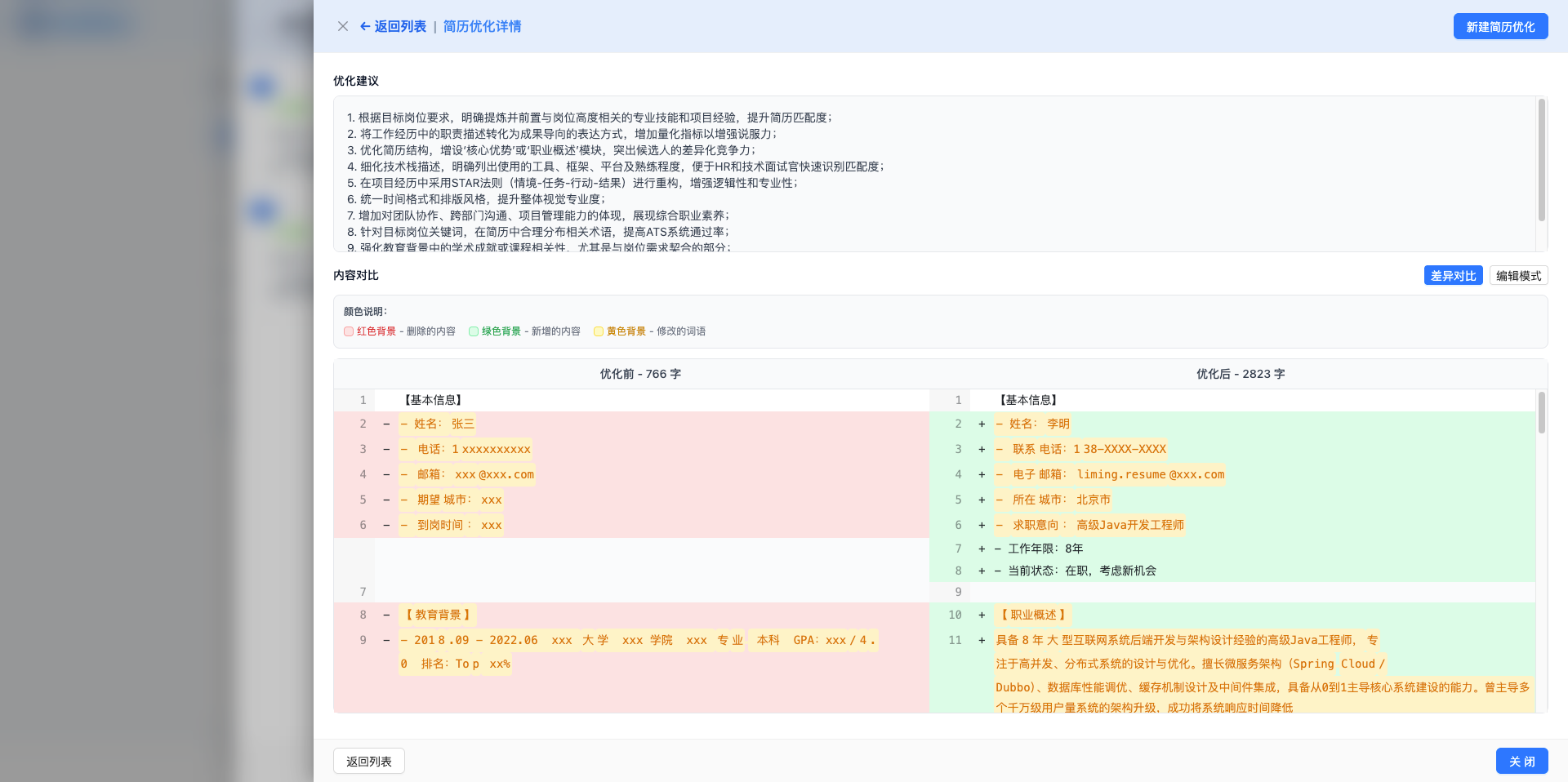Click the green square icon in the color legend

click(474, 331)
